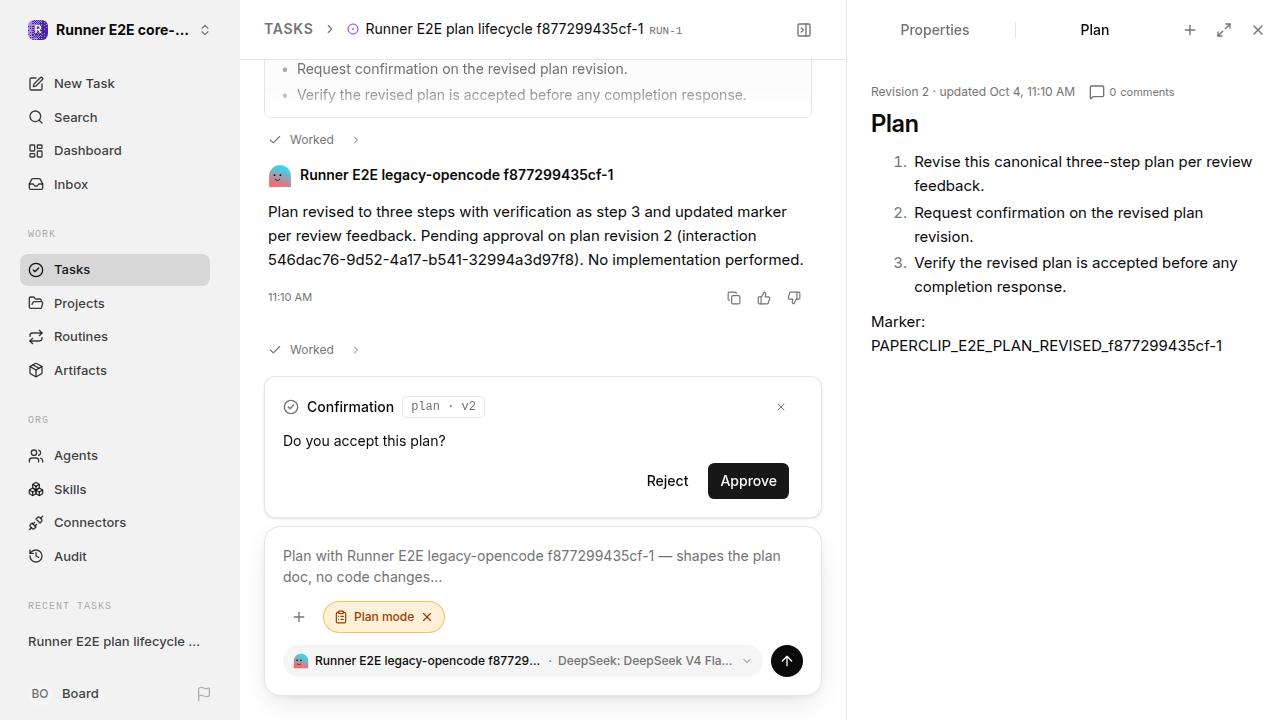
Task: Focus the message input field
Action: (x=543, y=567)
